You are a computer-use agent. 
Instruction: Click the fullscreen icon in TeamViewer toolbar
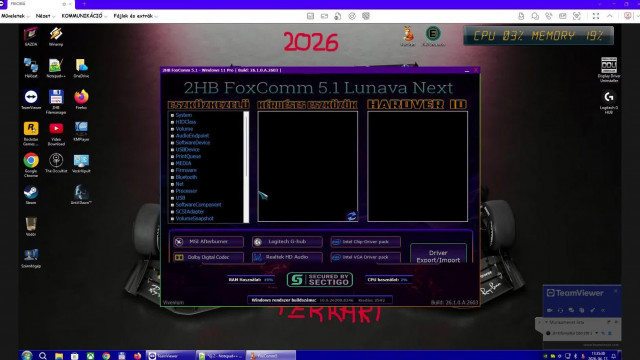coord(596,16)
